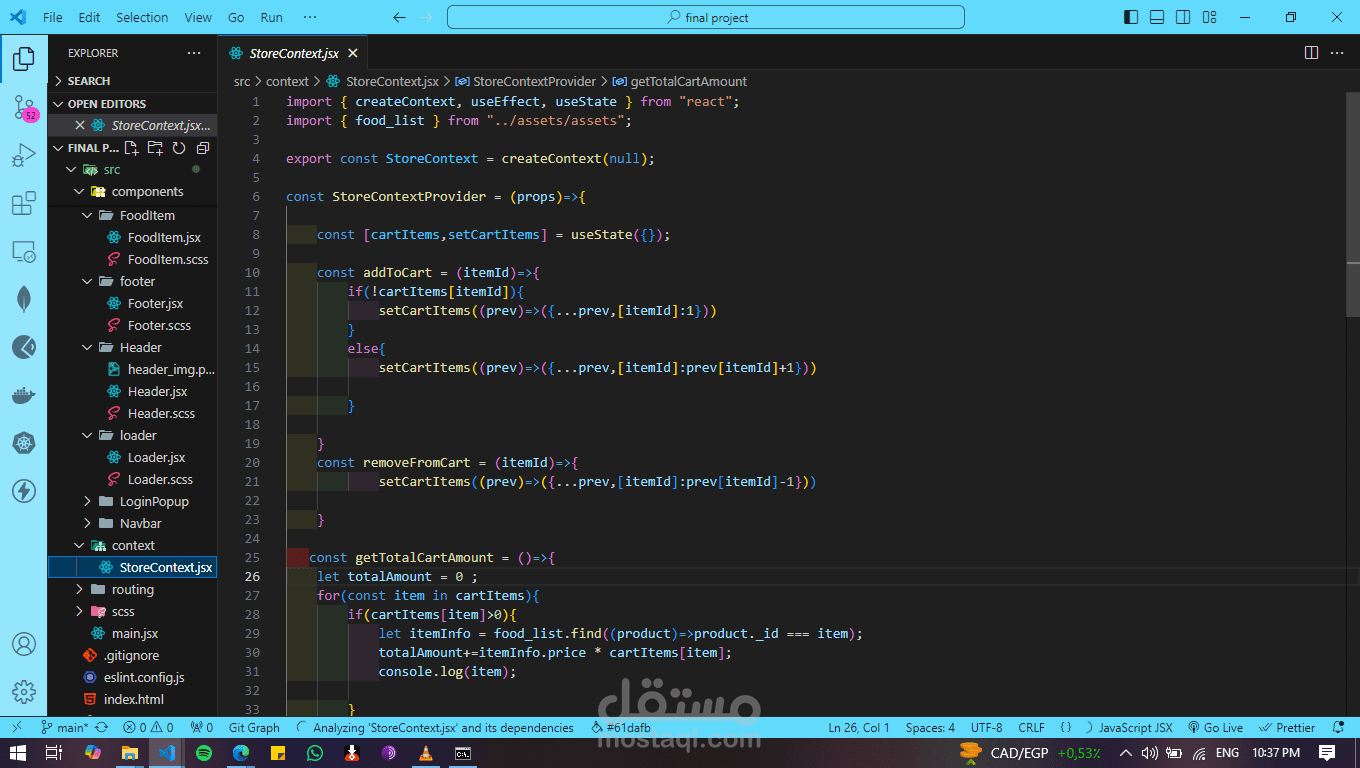Collapse the OPEN EDITORS section
This screenshot has height=768, width=1360.
(x=132, y=104)
